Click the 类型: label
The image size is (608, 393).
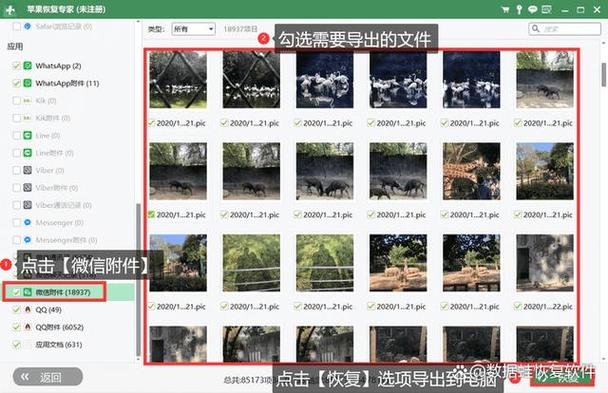[x=156, y=29]
